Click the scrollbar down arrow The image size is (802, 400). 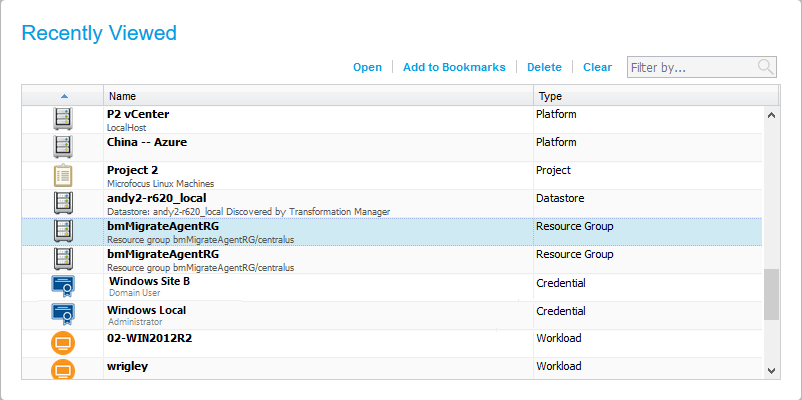pos(770,370)
